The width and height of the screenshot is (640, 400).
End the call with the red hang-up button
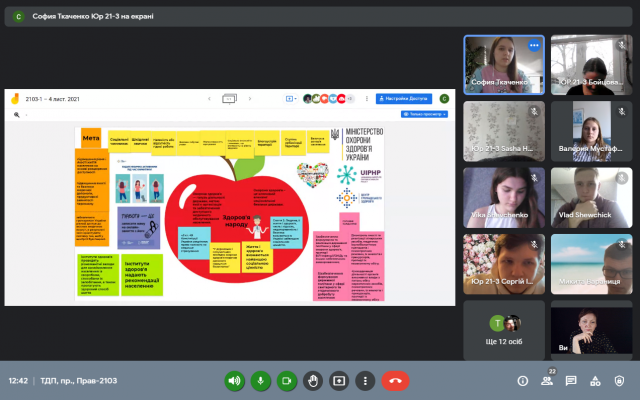395,381
